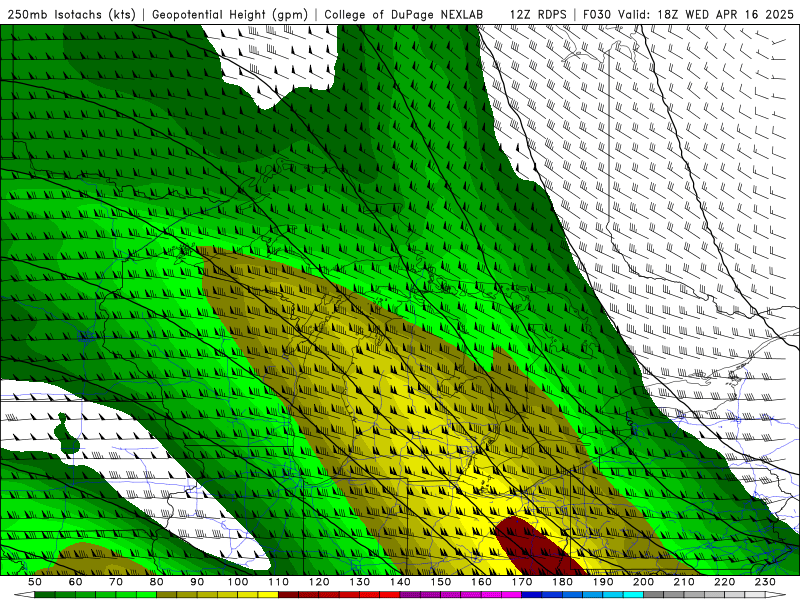Click the left arrow end of the color bar
800x600 pixels.
pos(23,595)
